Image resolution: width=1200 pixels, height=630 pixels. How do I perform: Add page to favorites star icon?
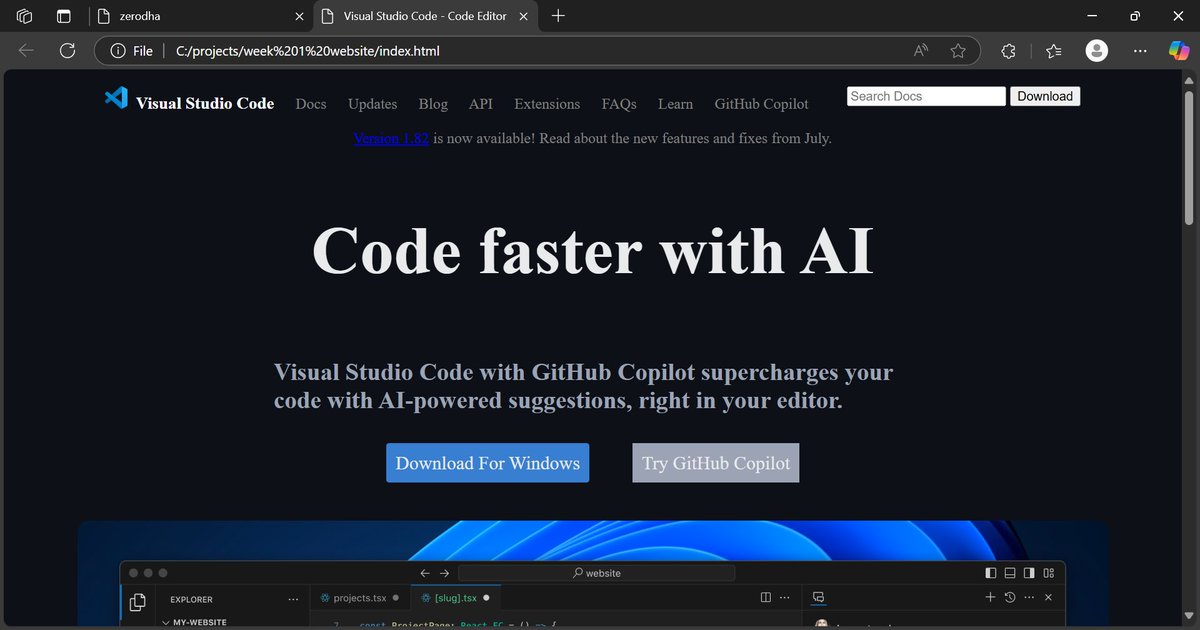click(958, 51)
